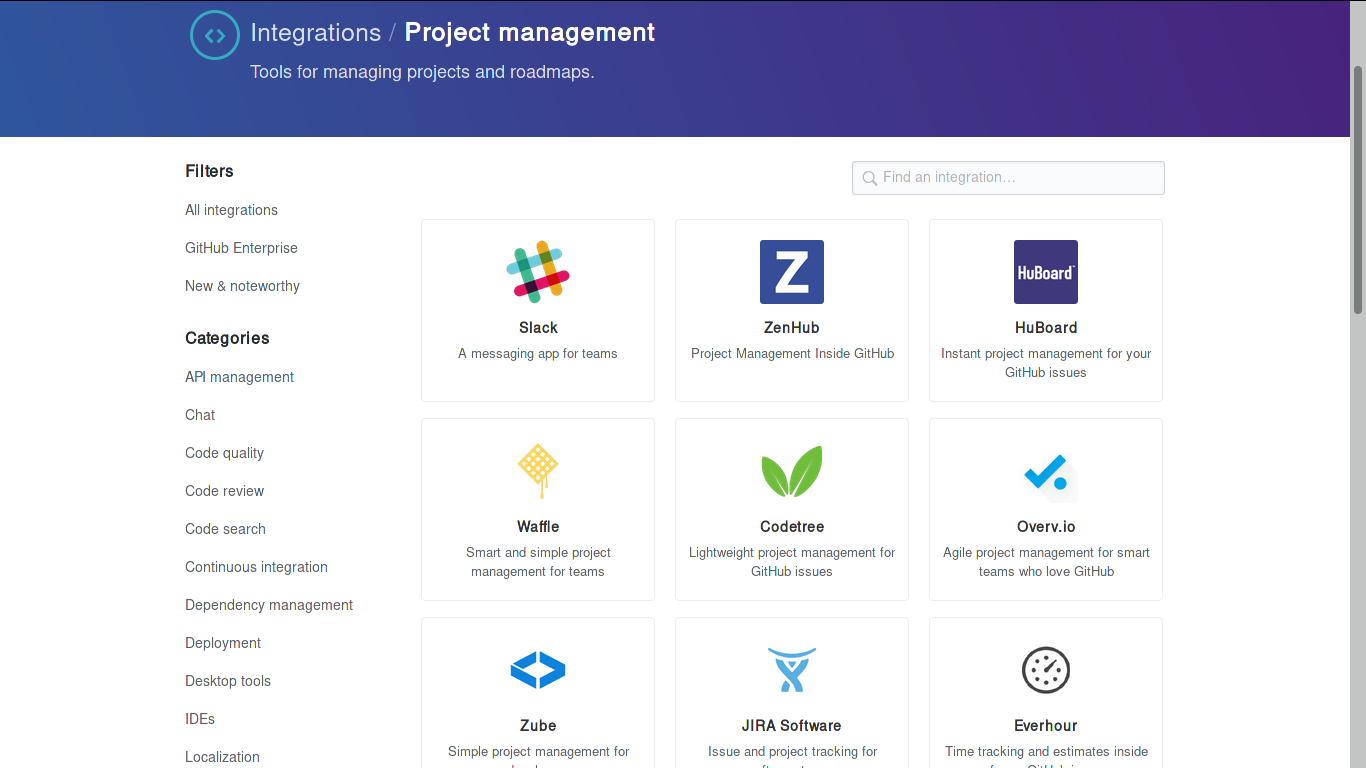Open the Localization category

coord(222,757)
